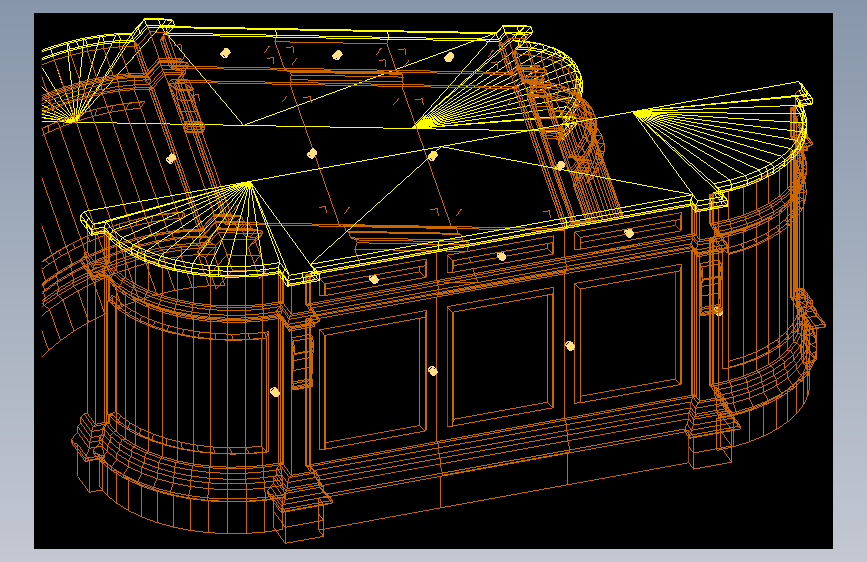Select the knob on the curved left cabinet door
867x562 pixels.
[x=275, y=392]
